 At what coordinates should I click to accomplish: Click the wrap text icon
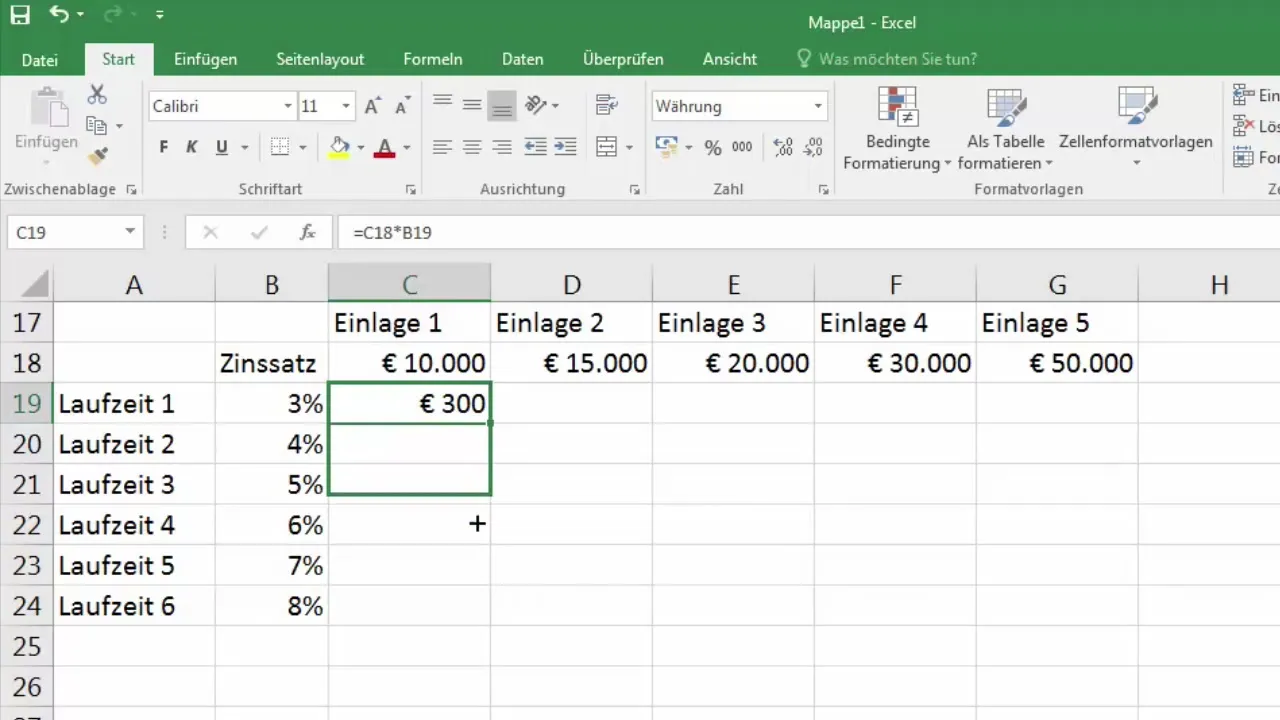pyautogui.click(x=606, y=104)
